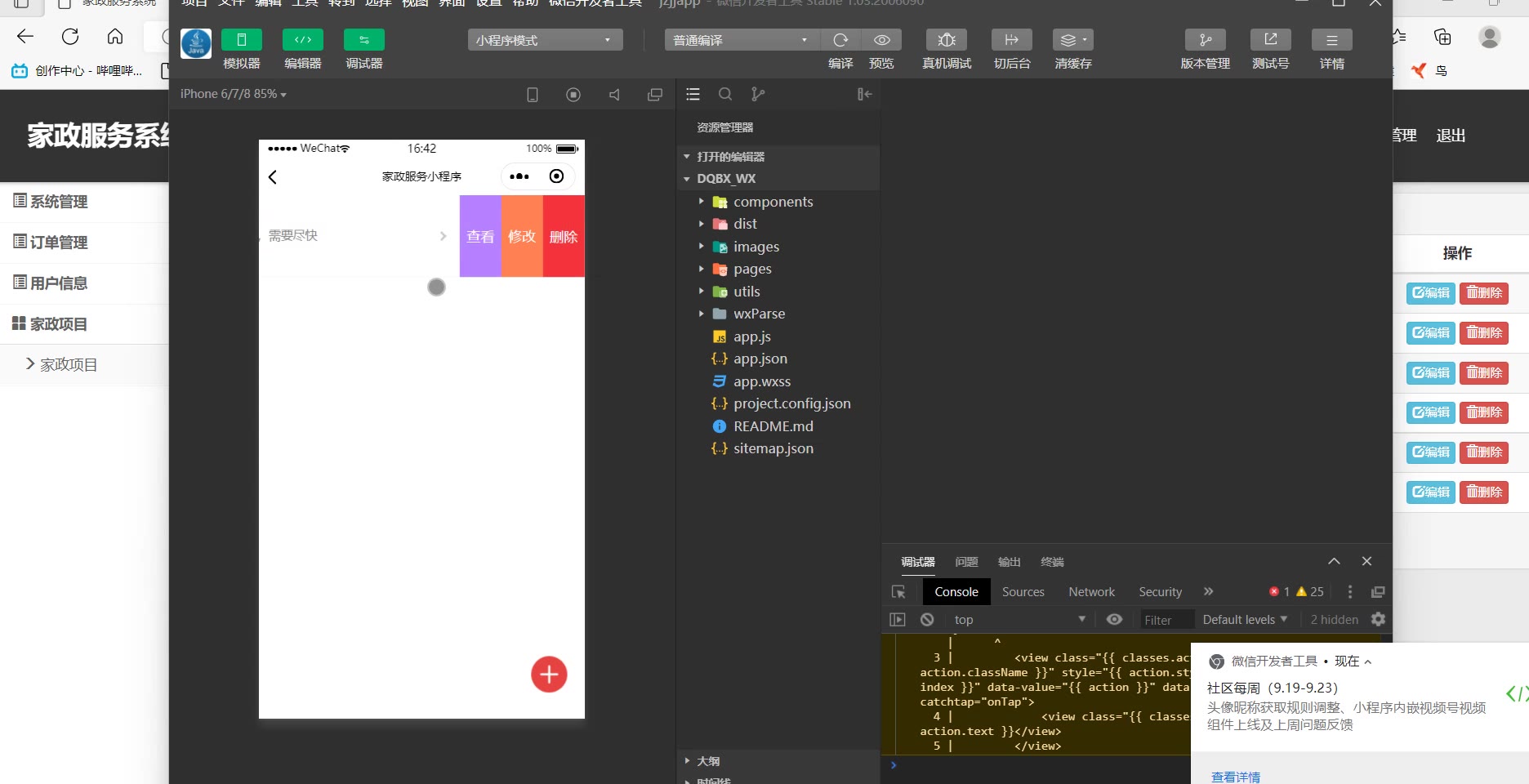Open version management (版本管理) icon
The image size is (1529, 784).
click(x=1205, y=40)
